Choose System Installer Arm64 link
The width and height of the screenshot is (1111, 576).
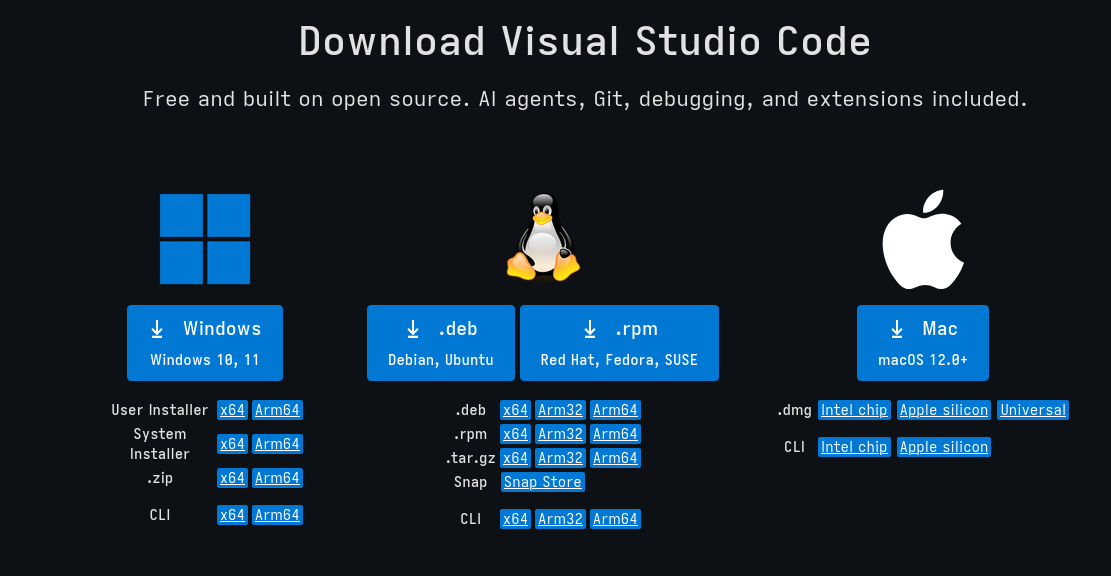click(277, 444)
